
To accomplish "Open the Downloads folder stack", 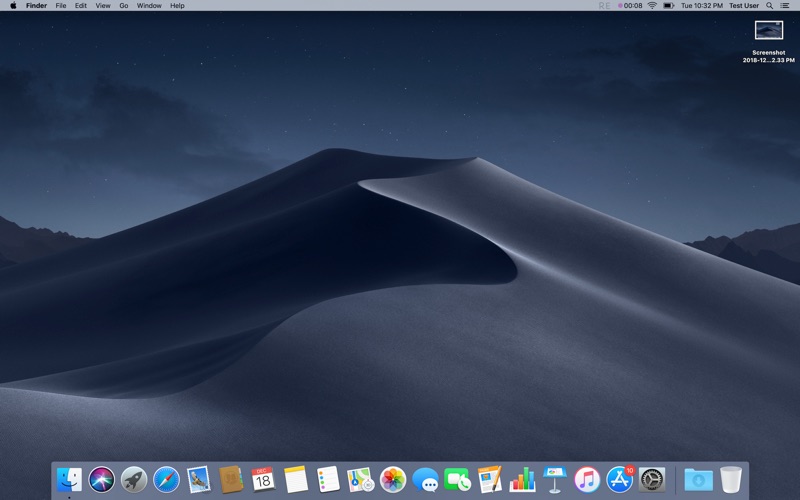I will (698, 480).
